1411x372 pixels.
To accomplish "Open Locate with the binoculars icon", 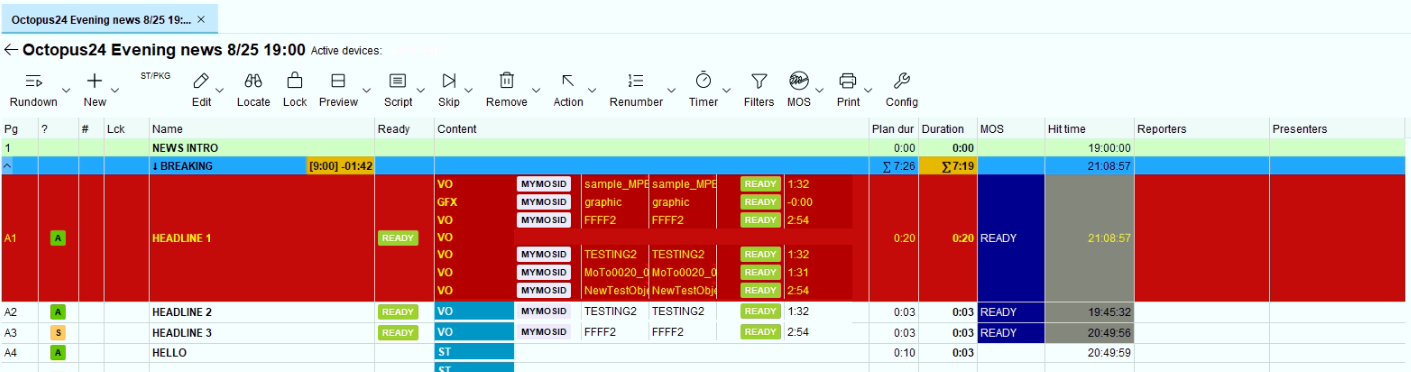I will (253, 81).
